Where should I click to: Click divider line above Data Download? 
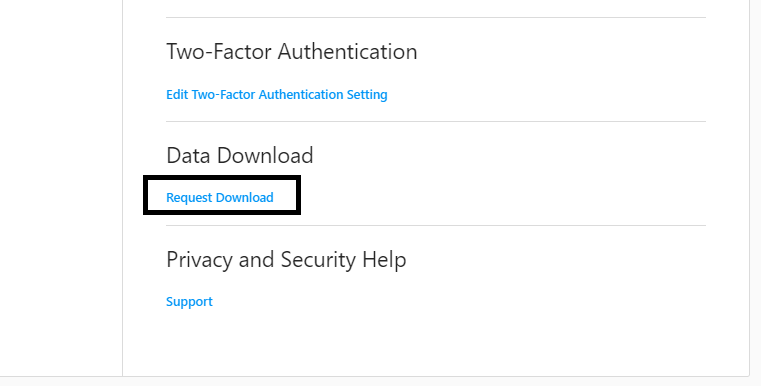tap(436, 121)
